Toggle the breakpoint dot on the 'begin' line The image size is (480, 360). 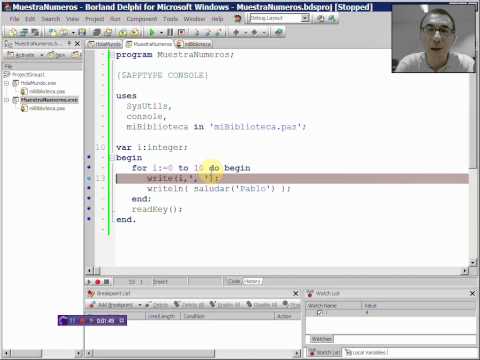click(89, 157)
